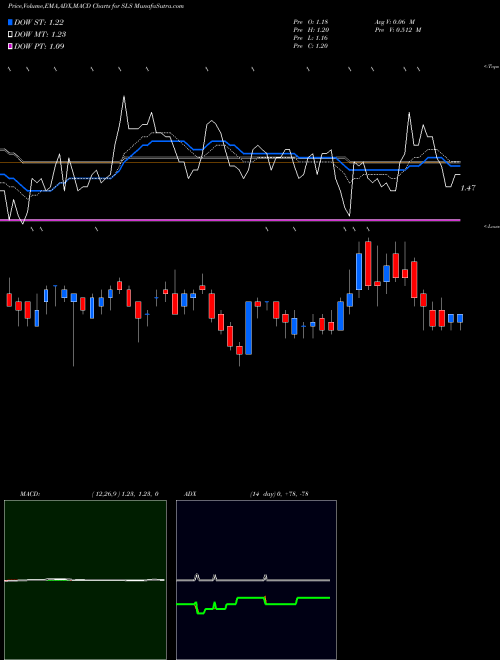Click the 'Avg V: 0.06 M' value
This screenshot has height=660, width=500.
[x=395, y=21]
